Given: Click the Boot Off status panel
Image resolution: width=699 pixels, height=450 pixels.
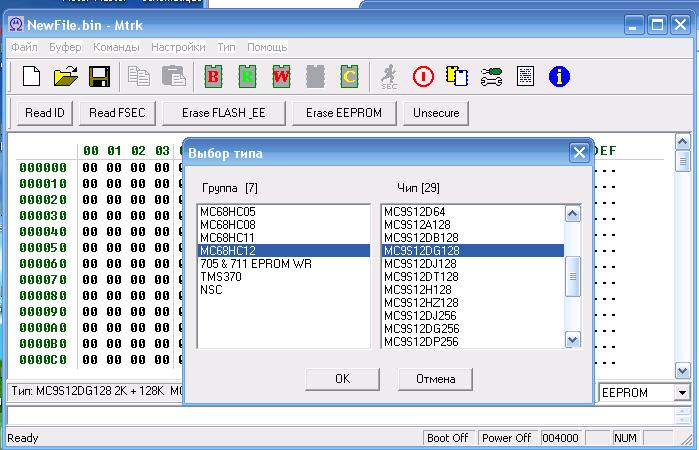Looking at the screenshot, I should click(x=448, y=438).
